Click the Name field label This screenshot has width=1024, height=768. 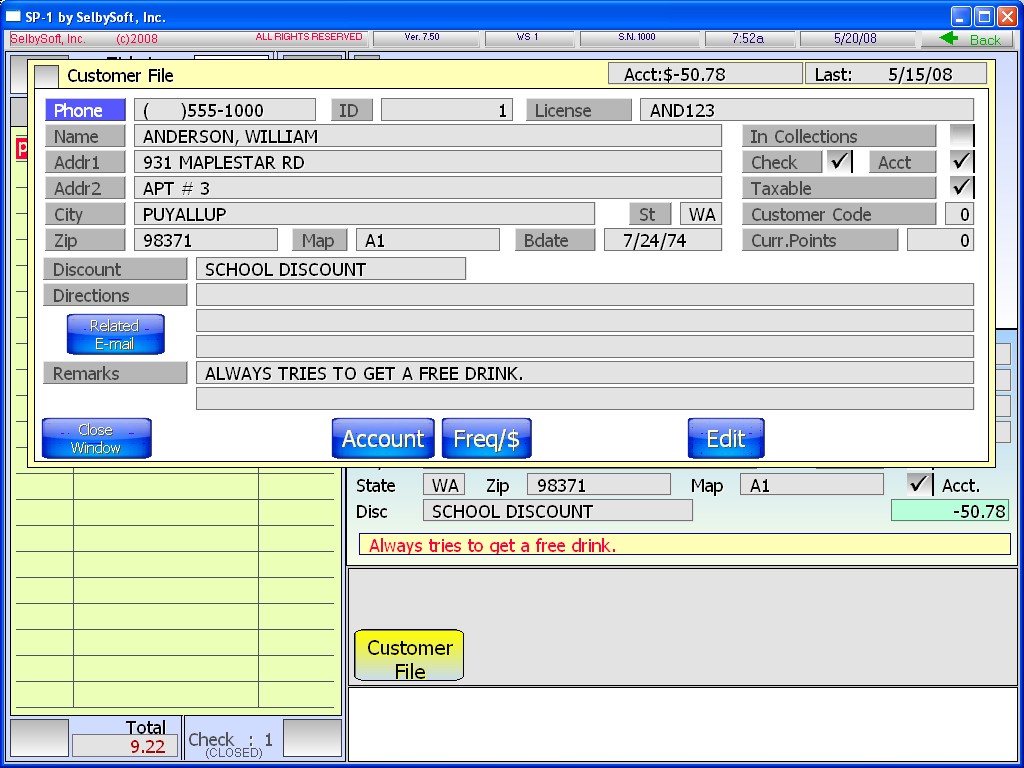click(85, 136)
